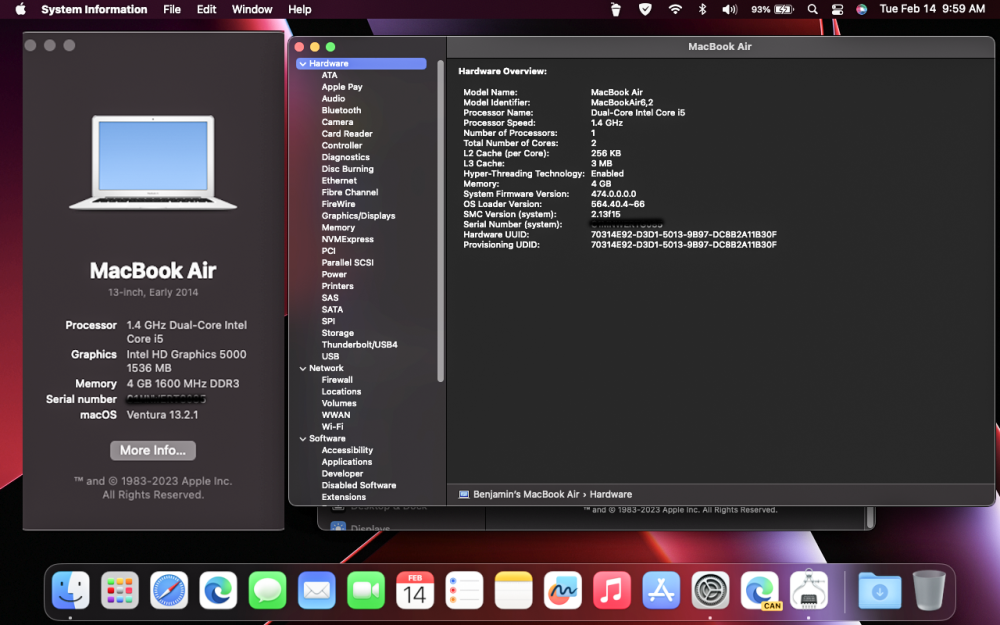
Task: Open Mail app in Dock
Action: click(x=316, y=591)
